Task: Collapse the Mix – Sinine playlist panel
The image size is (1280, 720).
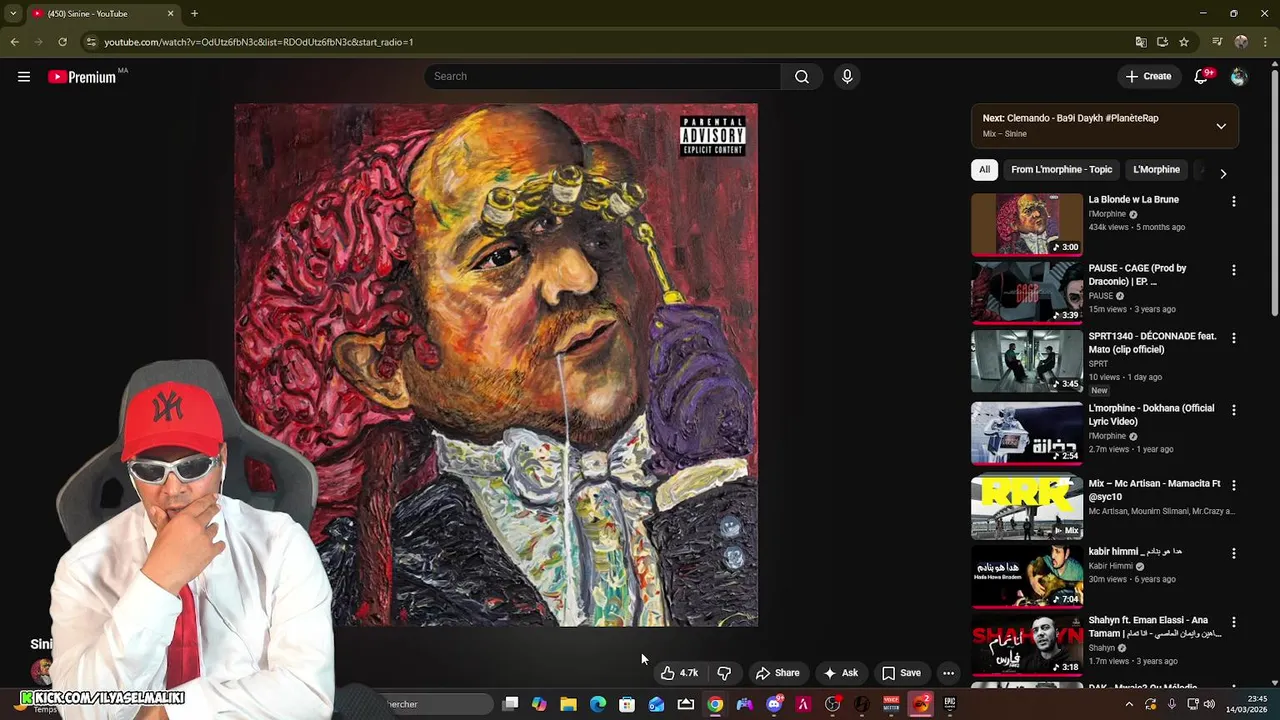Action: coord(1221,126)
